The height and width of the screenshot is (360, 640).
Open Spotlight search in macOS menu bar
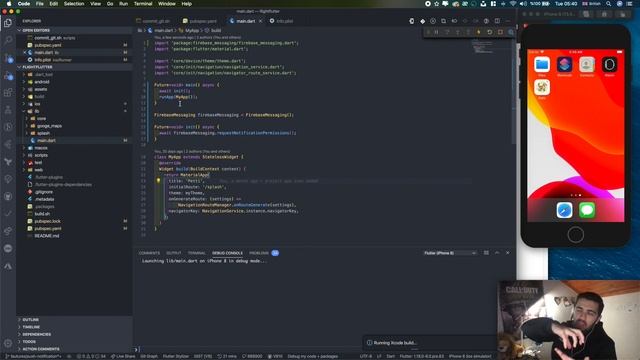[609, 4]
